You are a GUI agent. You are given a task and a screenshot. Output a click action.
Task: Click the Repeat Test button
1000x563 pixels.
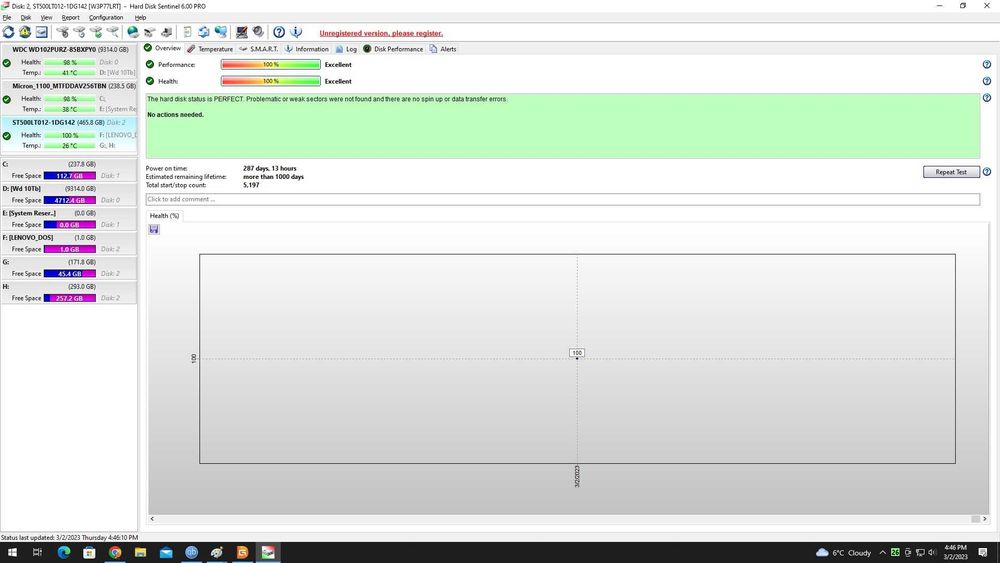point(951,172)
